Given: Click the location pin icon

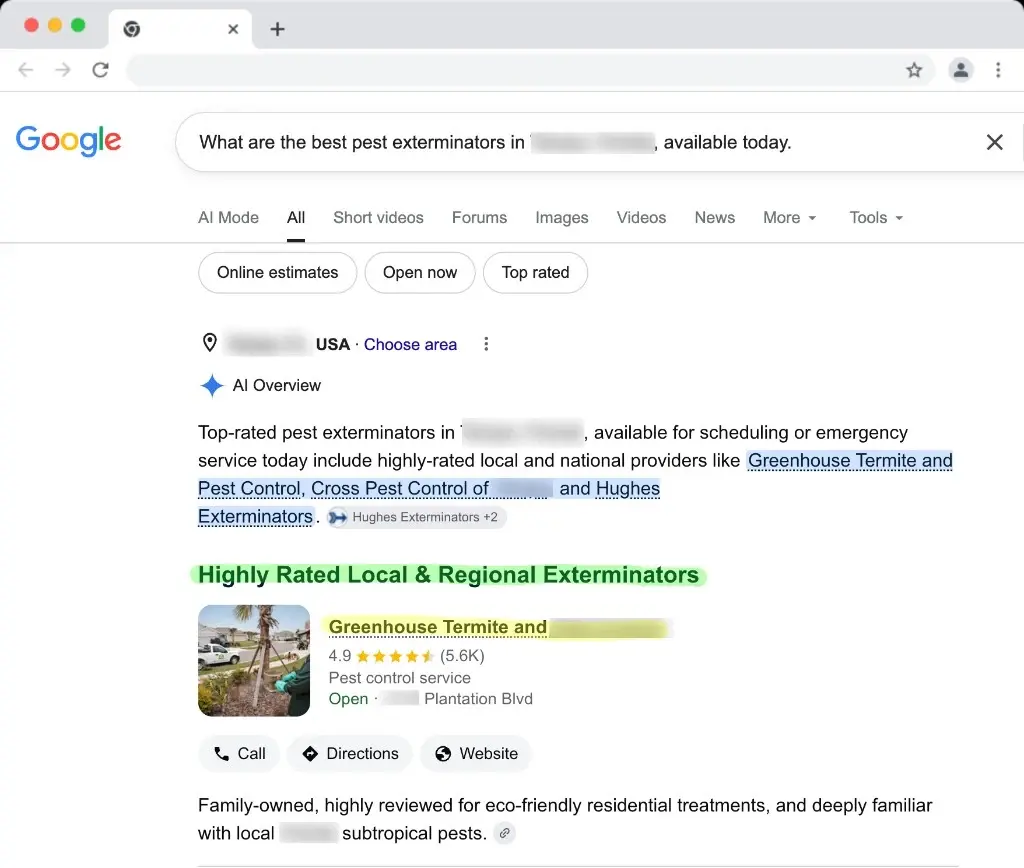Looking at the screenshot, I should pos(210,343).
